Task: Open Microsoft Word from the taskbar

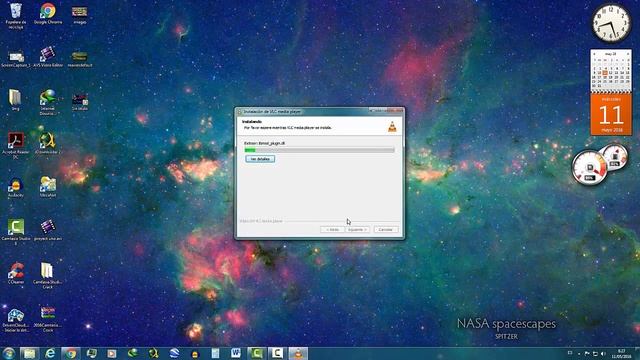Action: click(236, 353)
